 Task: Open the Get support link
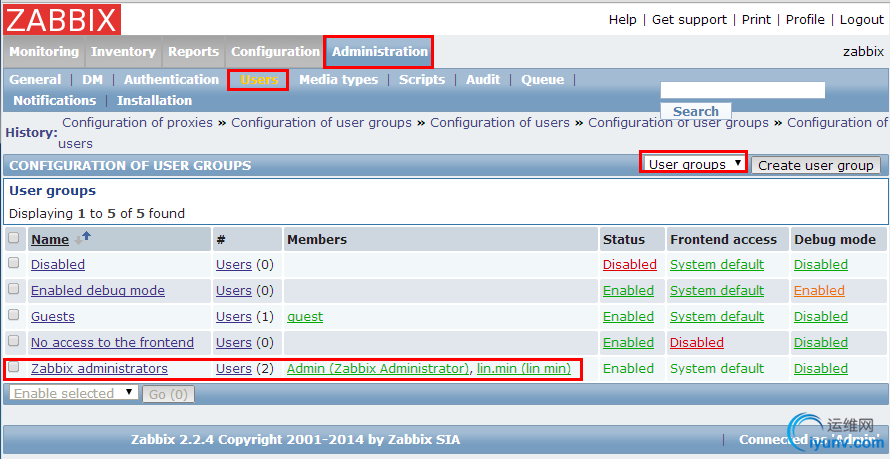click(x=689, y=20)
